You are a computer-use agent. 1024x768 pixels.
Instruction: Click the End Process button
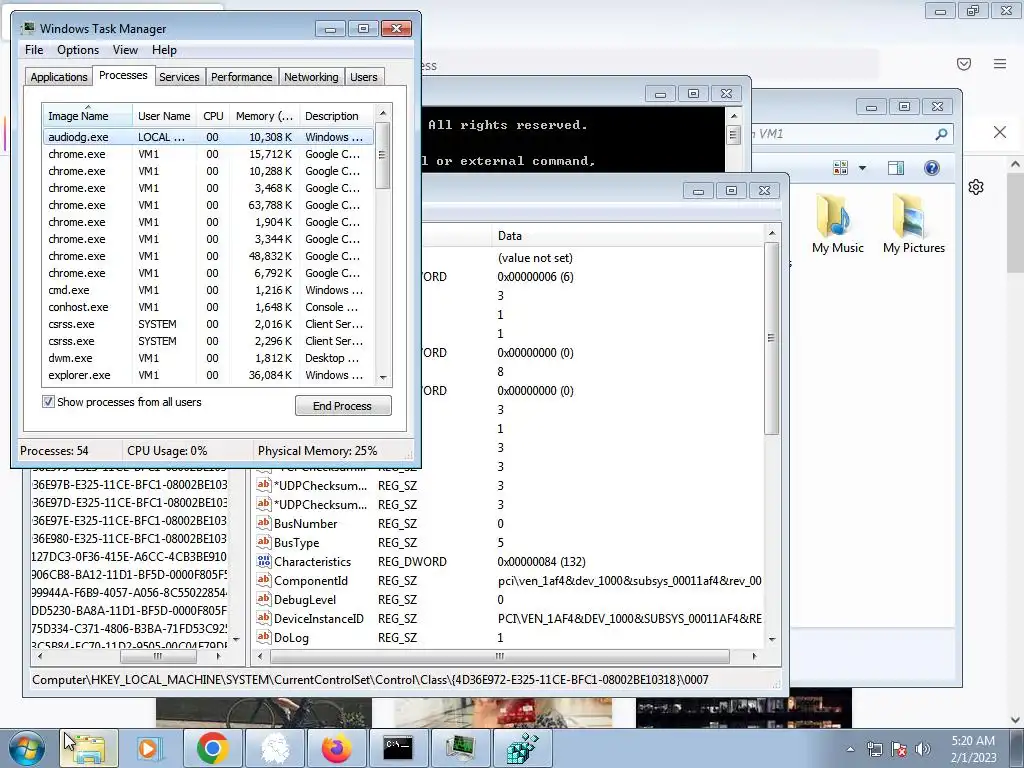(343, 406)
